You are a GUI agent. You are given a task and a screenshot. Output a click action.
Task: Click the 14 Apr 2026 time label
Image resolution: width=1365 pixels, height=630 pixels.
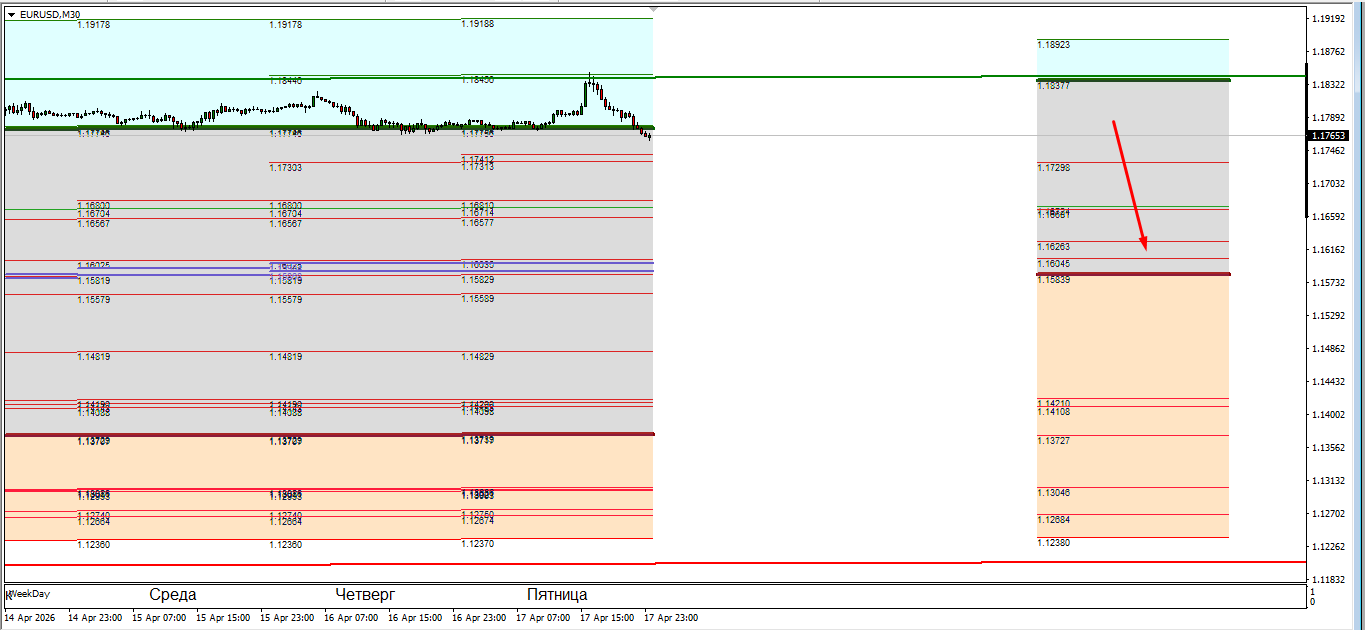coord(31,618)
